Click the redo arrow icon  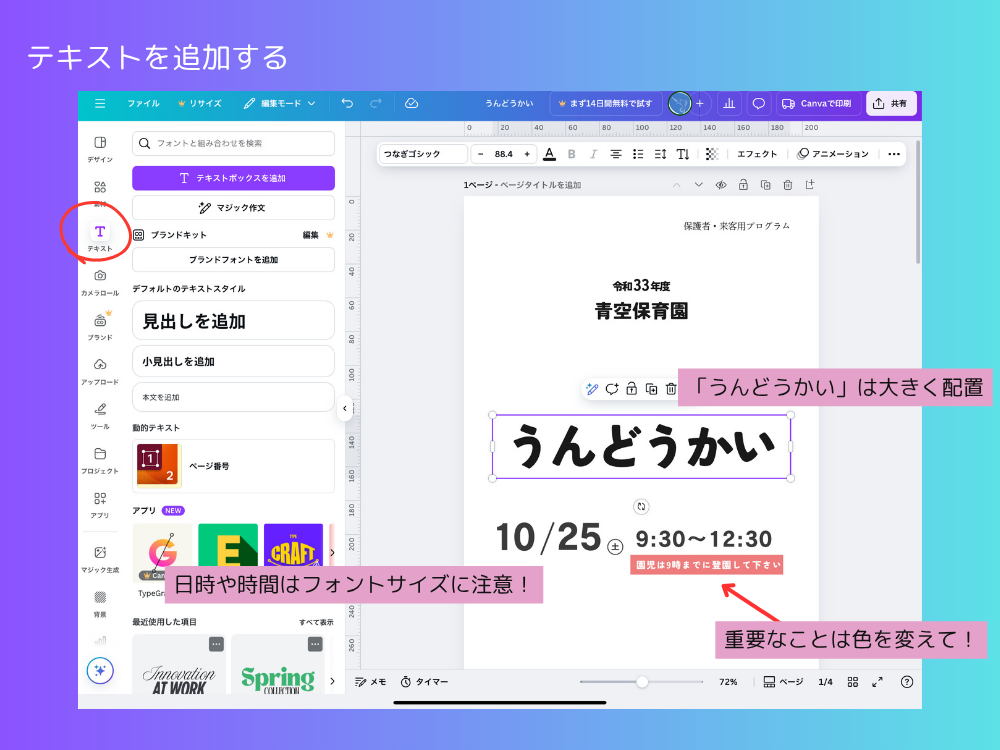tap(376, 103)
